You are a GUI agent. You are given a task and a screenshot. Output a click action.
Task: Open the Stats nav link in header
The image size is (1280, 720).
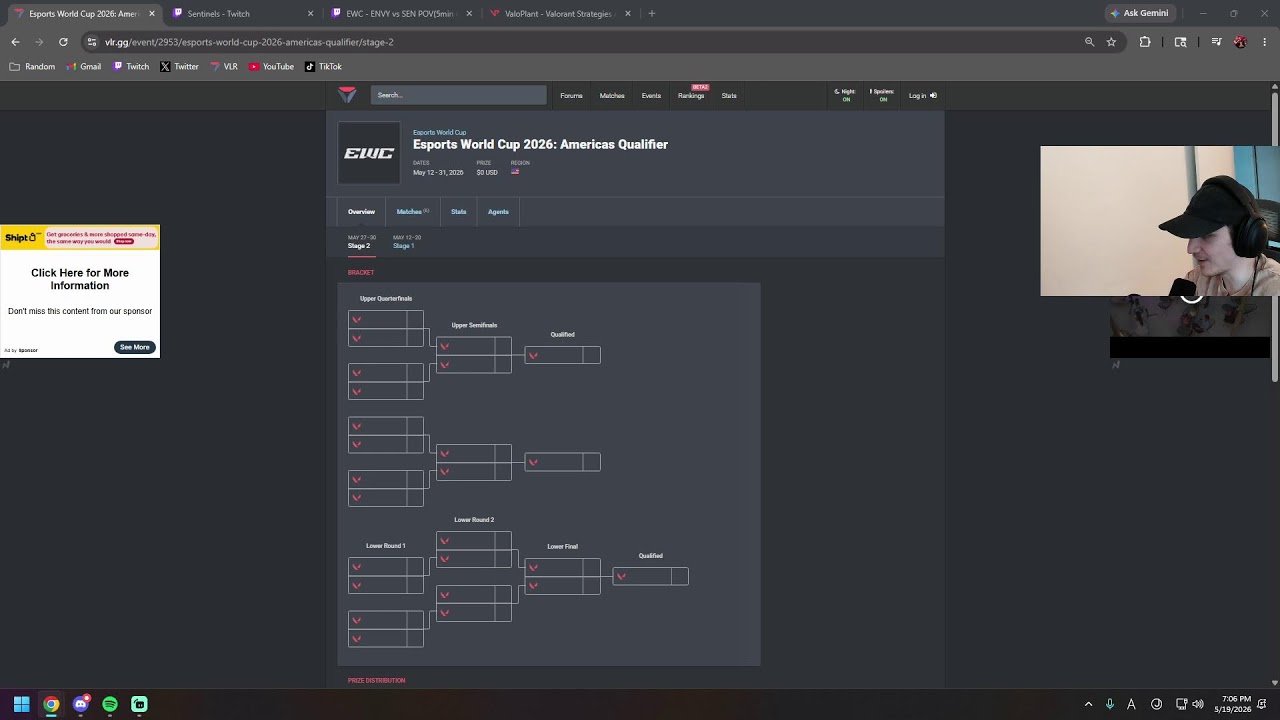point(729,96)
